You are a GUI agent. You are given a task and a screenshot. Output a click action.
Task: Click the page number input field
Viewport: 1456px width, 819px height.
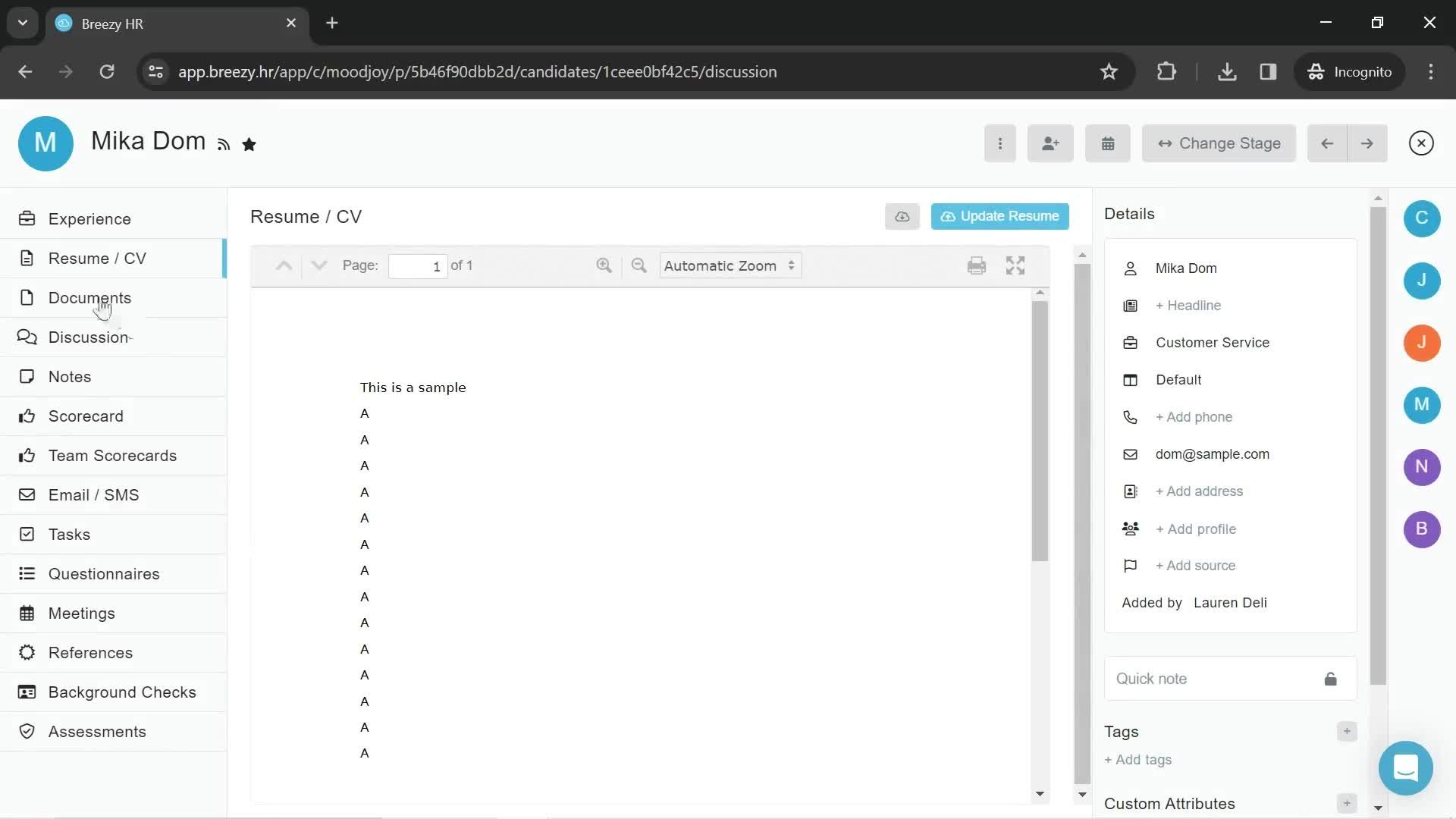(417, 266)
